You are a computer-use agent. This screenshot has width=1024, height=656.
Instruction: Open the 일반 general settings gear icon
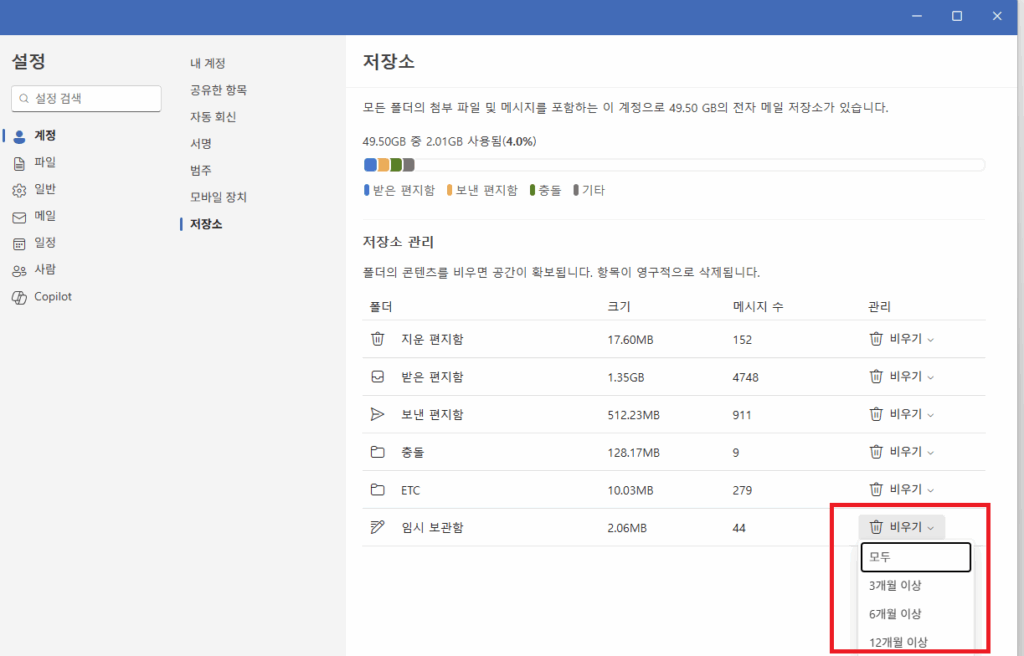tap(20, 189)
